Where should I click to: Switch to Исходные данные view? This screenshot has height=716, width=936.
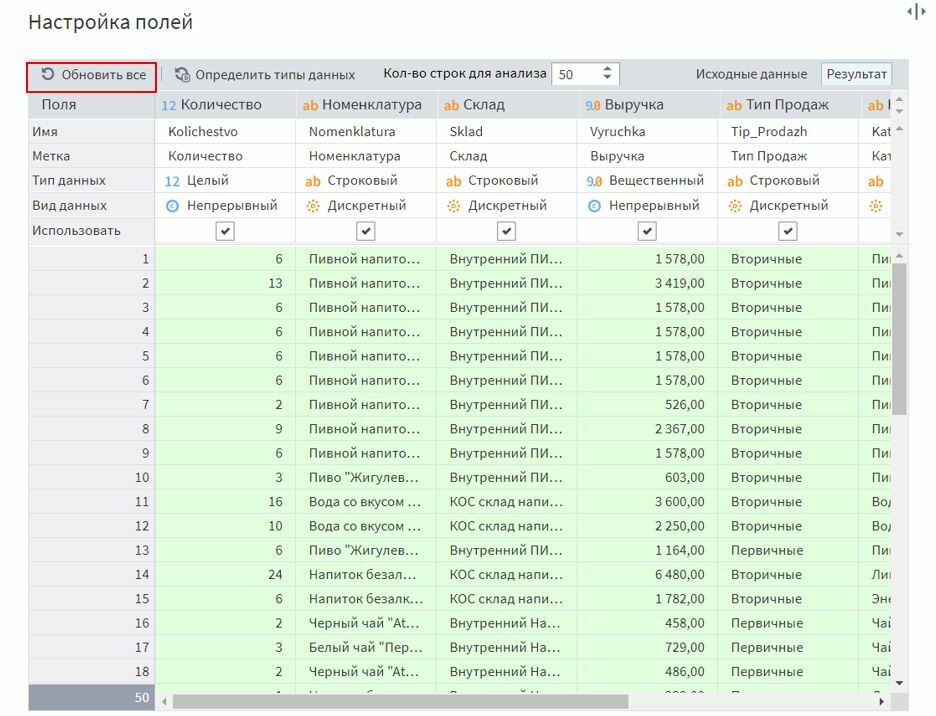[x=751, y=74]
